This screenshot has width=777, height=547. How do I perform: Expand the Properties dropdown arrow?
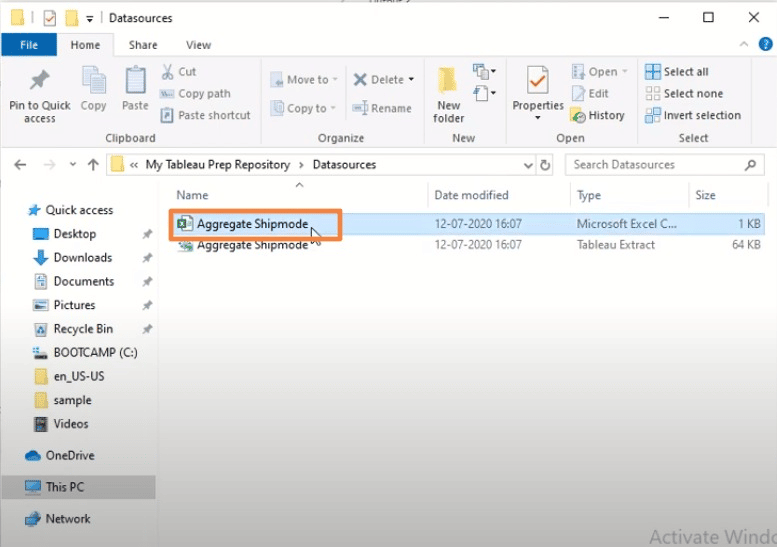pyautogui.click(x=538, y=118)
